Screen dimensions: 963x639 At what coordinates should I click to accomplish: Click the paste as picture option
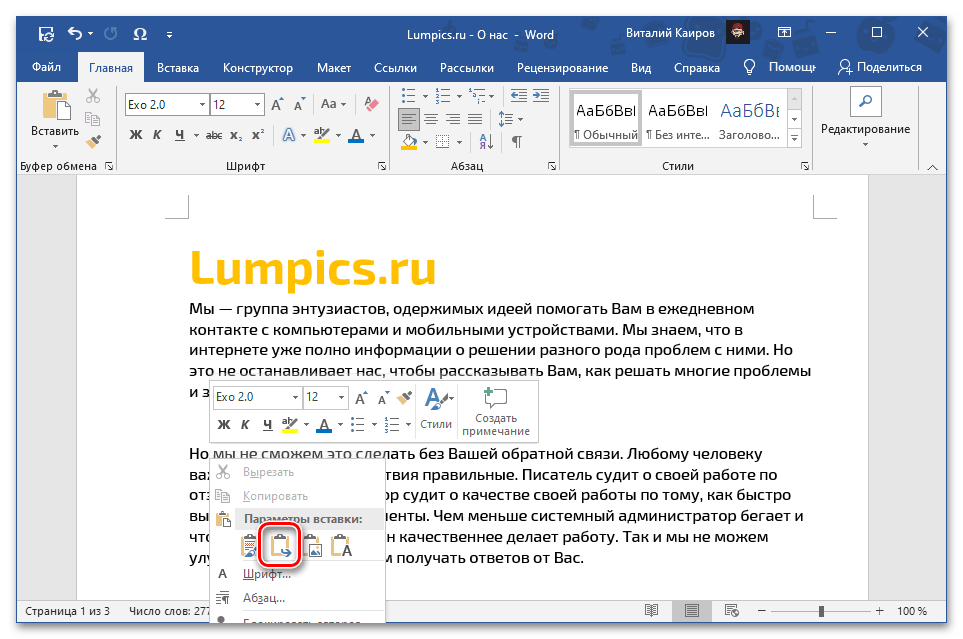pos(314,546)
